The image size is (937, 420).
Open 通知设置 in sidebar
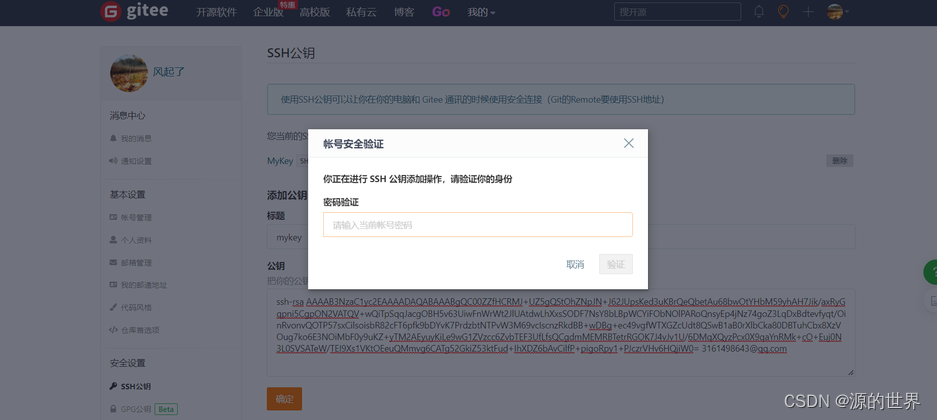(x=136, y=161)
